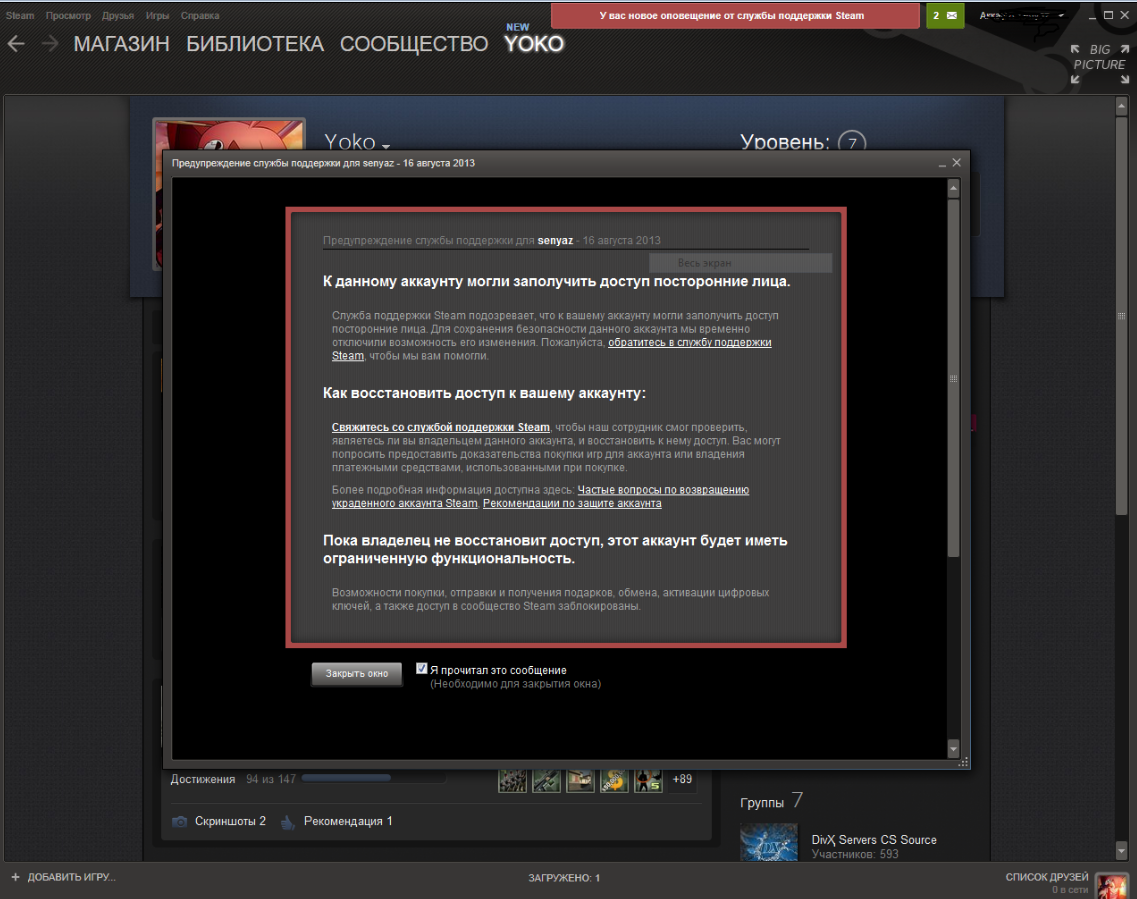Follow the 'Свяжитесь со службой поддержки Steam' link

(x=441, y=427)
